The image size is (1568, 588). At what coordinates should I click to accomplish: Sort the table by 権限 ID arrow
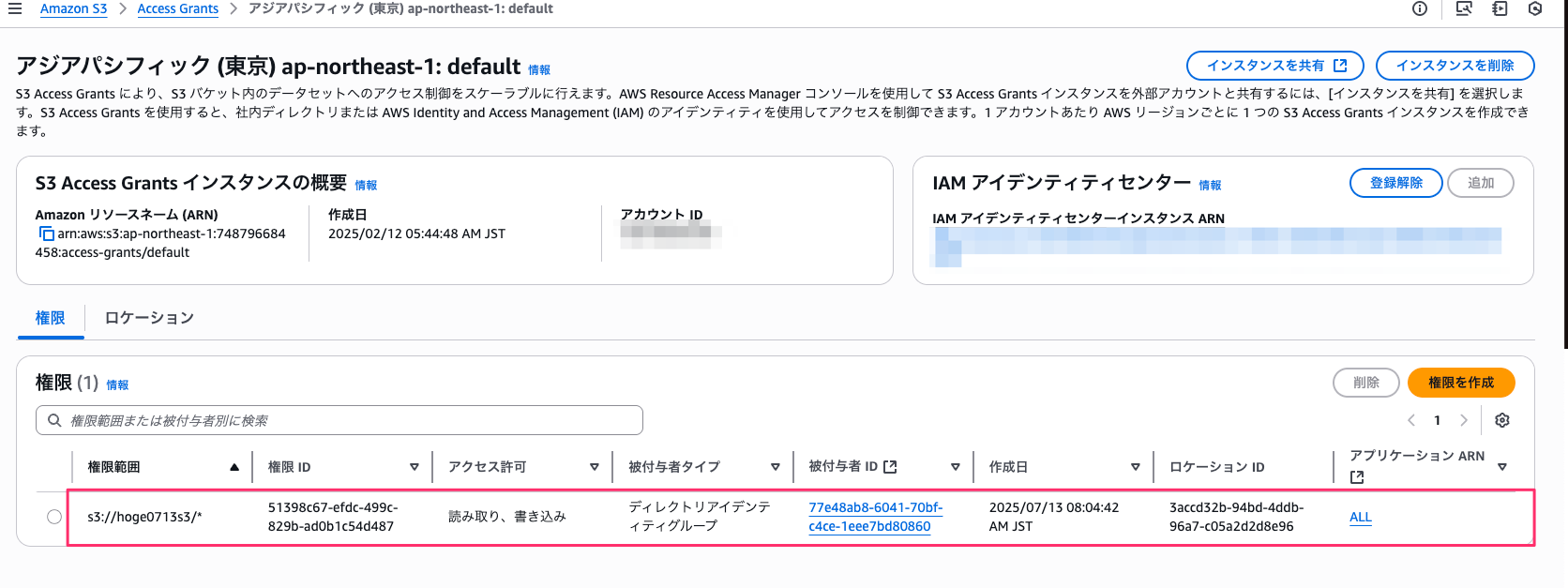(415, 467)
